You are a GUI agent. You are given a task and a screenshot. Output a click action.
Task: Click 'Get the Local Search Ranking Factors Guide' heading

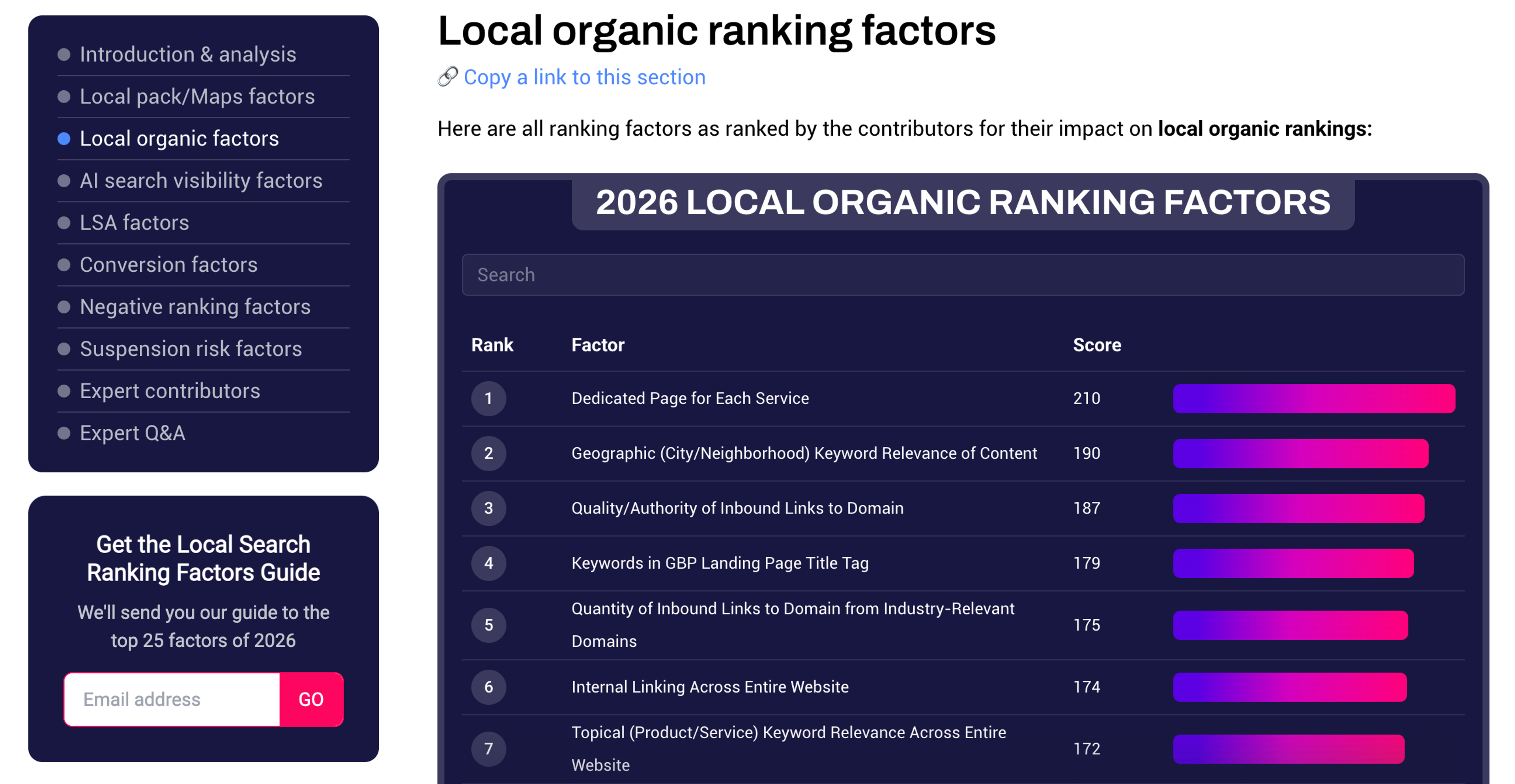pos(204,558)
